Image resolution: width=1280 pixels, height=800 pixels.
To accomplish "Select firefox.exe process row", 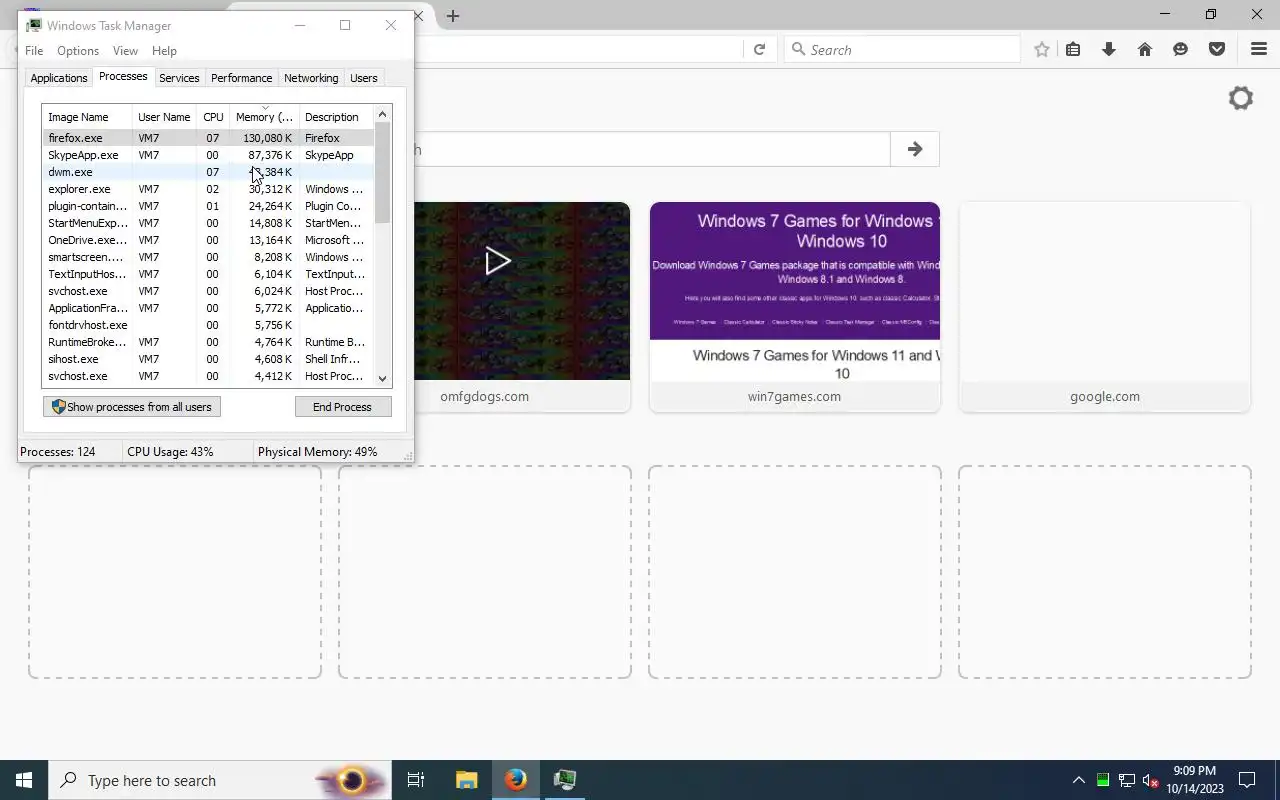I will pos(208,138).
